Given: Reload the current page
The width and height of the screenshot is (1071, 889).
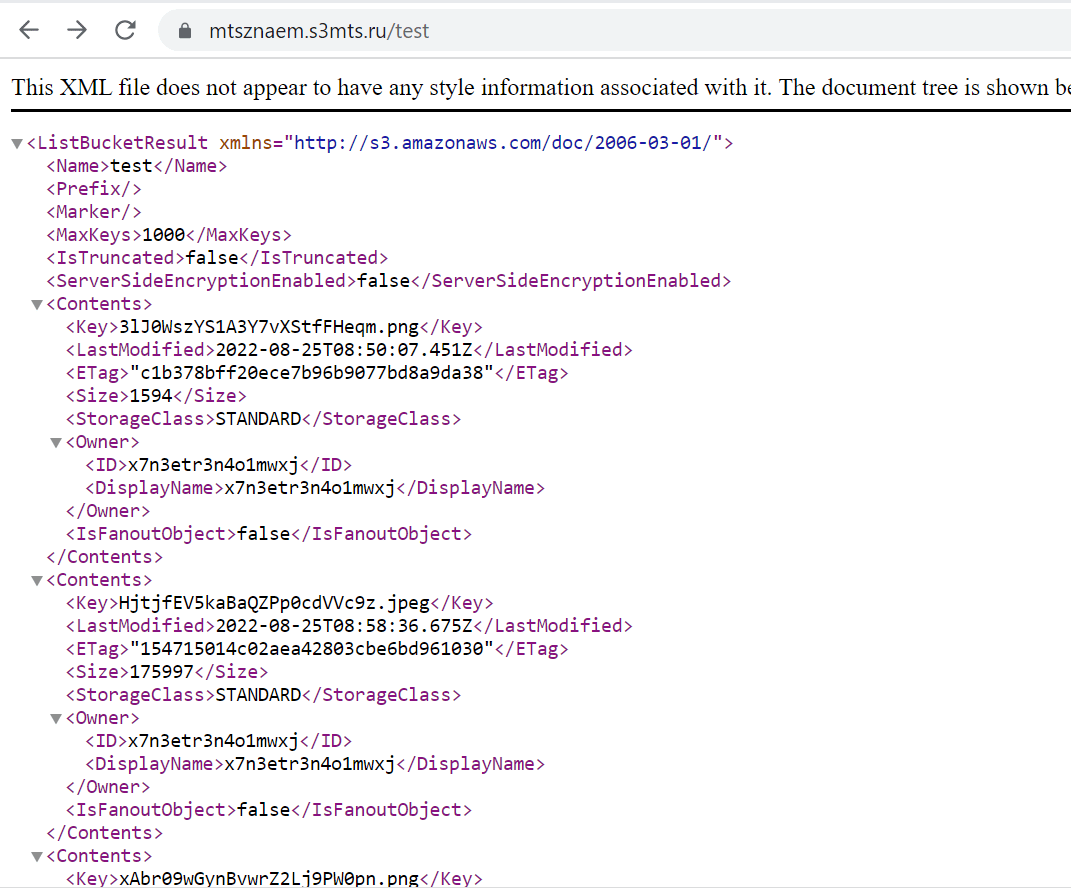Looking at the screenshot, I should 125,30.
